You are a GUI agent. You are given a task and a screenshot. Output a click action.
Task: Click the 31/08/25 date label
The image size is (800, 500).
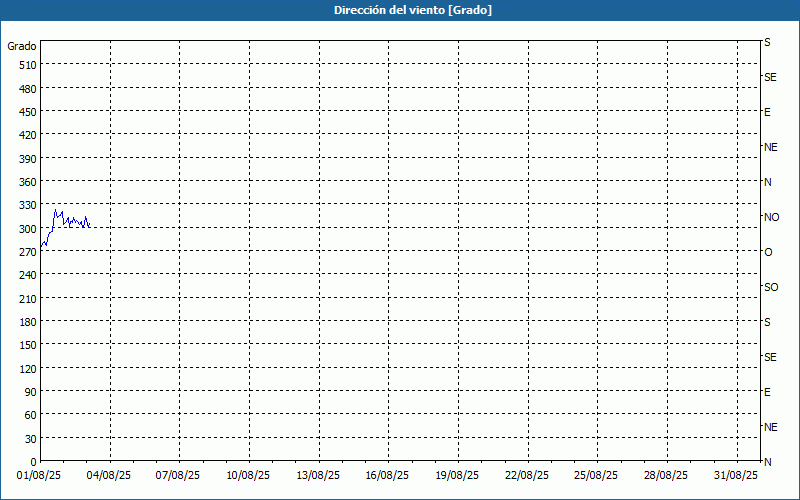(736, 476)
